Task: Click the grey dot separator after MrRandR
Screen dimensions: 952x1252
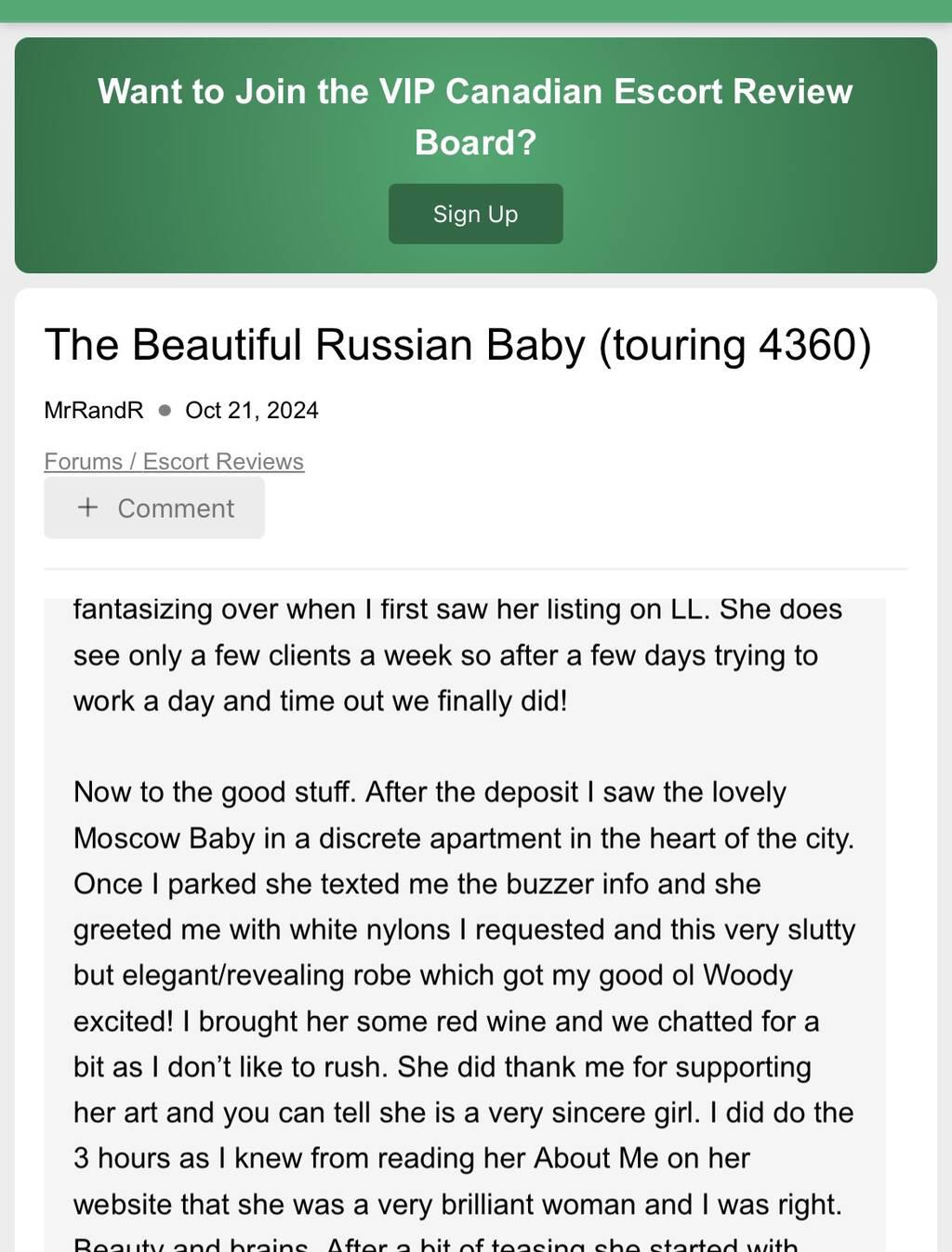Action: point(165,410)
